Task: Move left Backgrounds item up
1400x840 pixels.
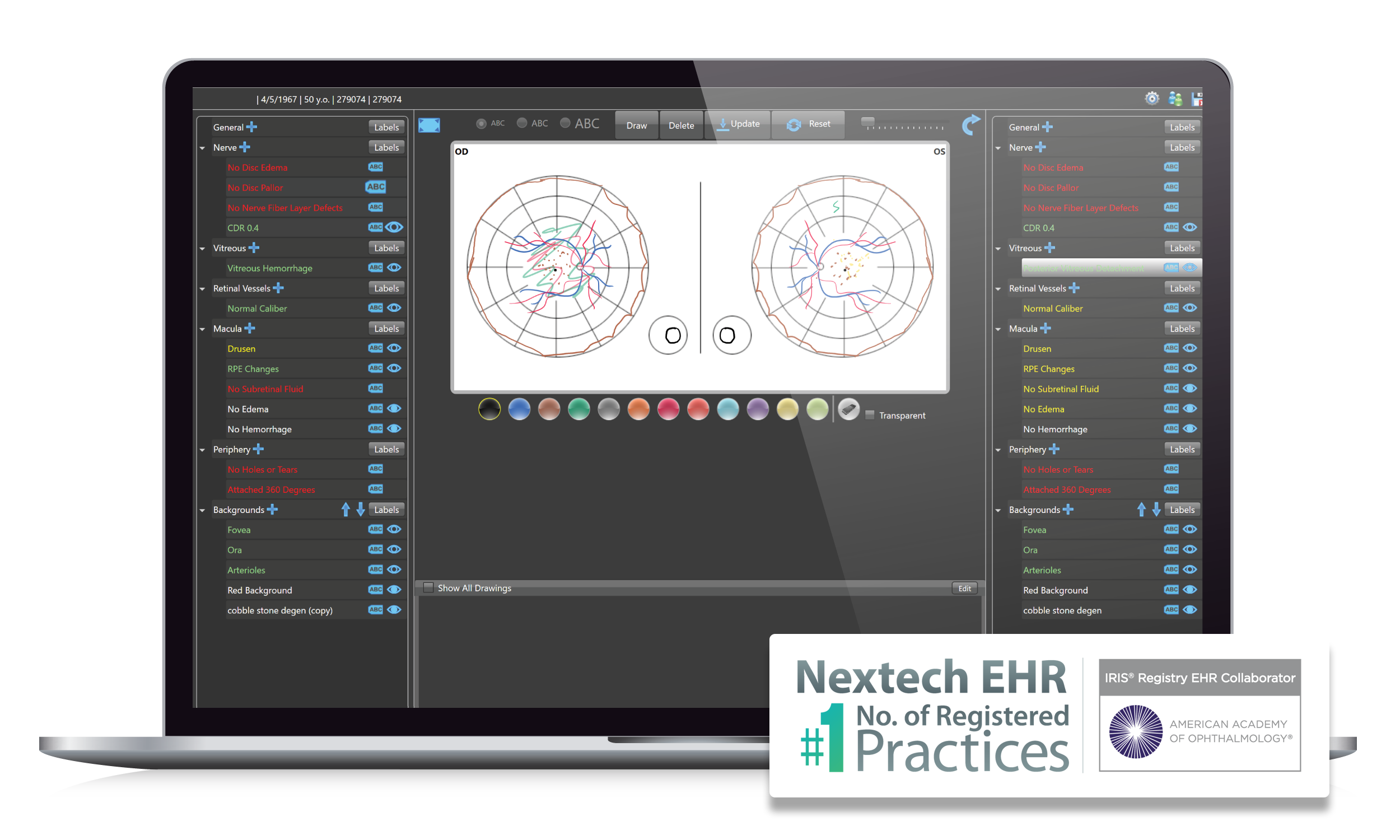Action: (346, 510)
